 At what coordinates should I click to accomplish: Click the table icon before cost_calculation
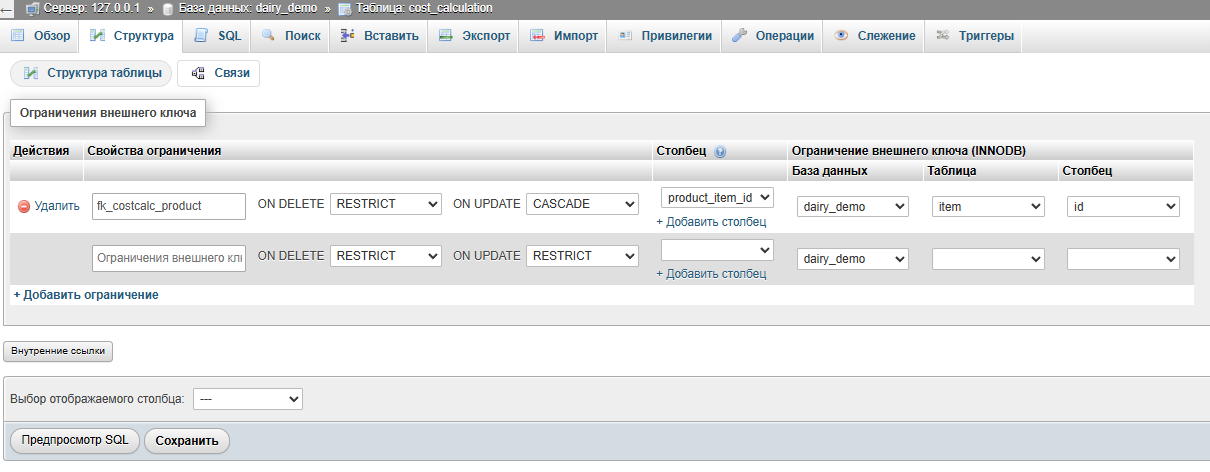pos(345,8)
